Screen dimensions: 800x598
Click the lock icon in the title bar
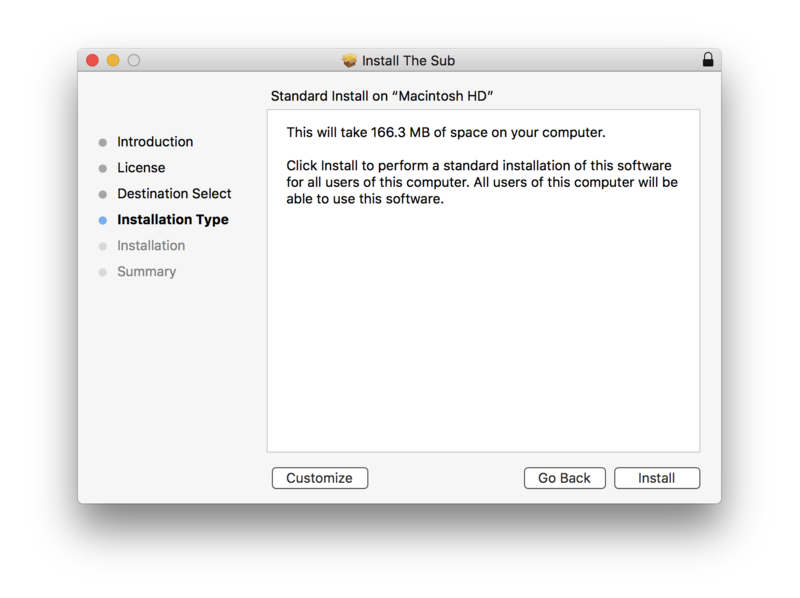[x=708, y=60]
